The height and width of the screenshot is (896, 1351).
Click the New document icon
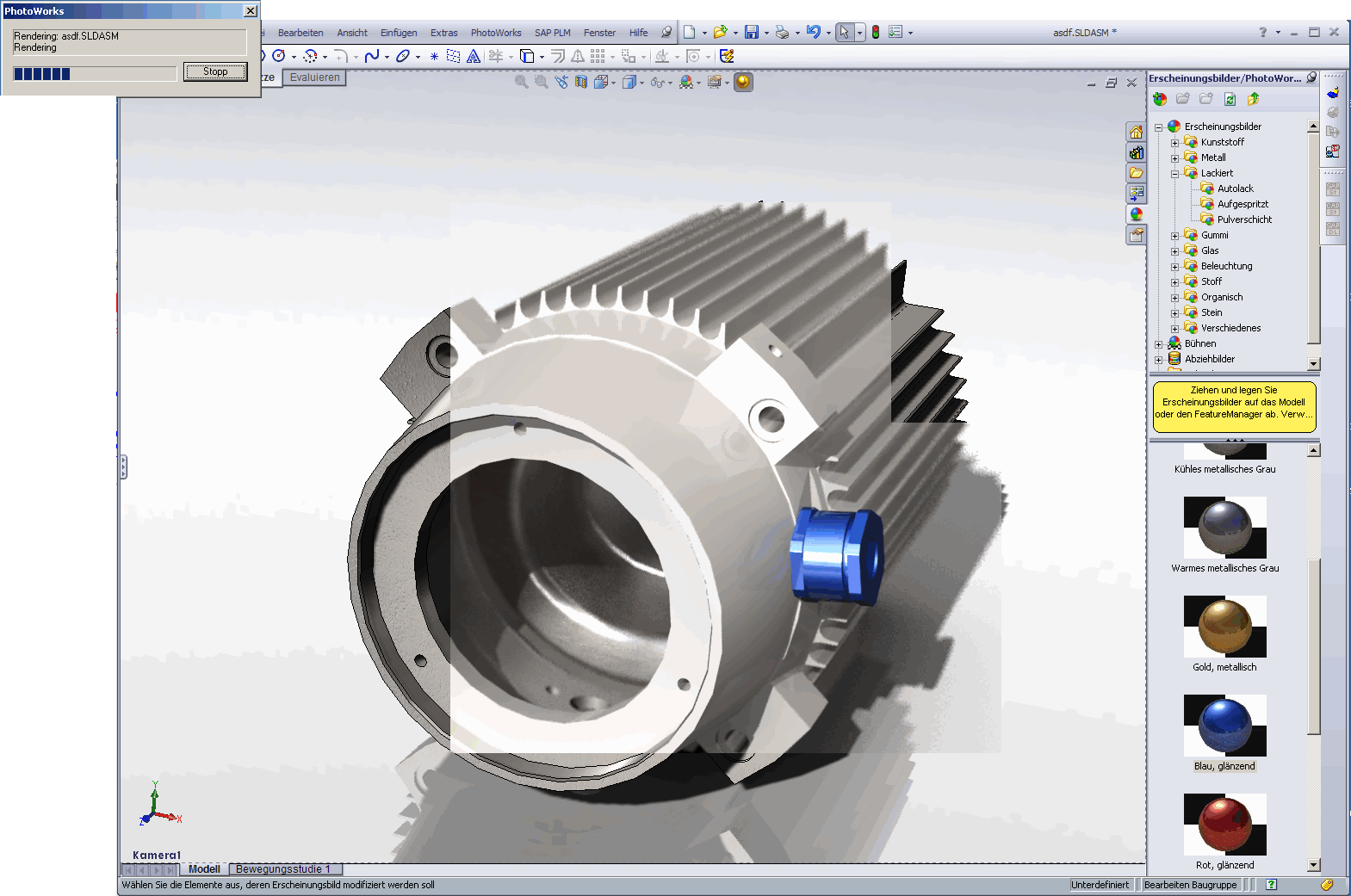coord(689,32)
